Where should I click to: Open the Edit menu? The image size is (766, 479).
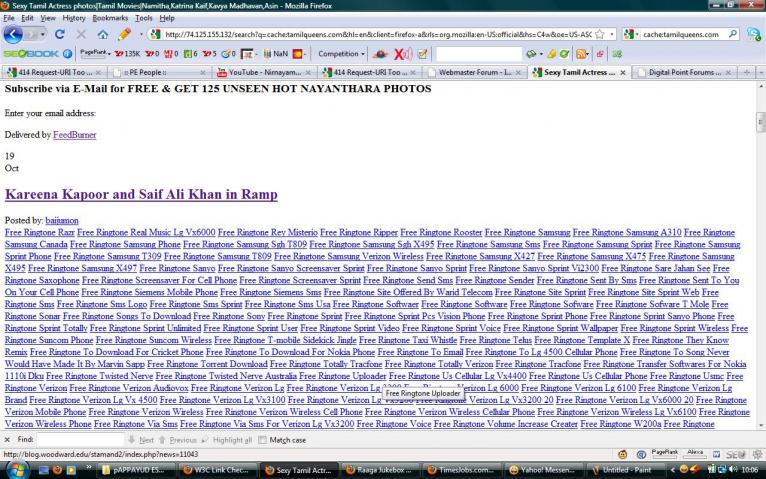[27, 18]
